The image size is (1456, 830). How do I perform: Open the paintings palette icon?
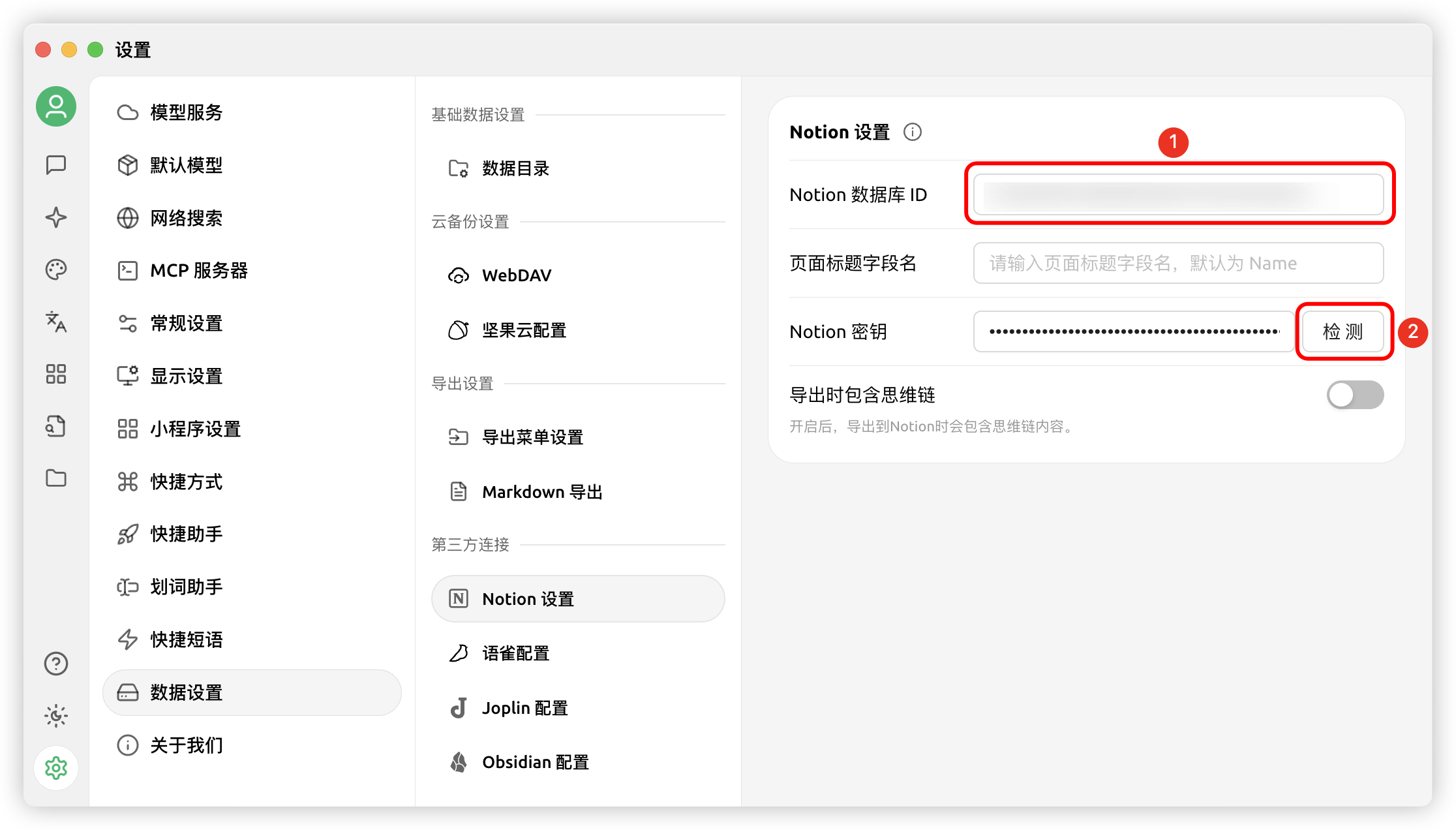coord(56,269)
